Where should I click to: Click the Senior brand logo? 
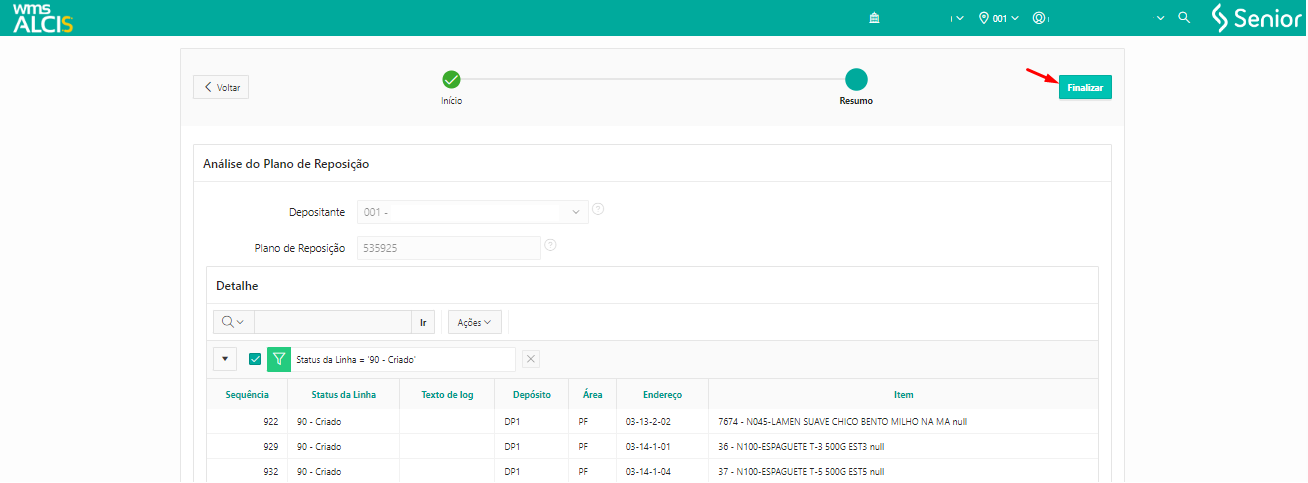point(1255,18)
